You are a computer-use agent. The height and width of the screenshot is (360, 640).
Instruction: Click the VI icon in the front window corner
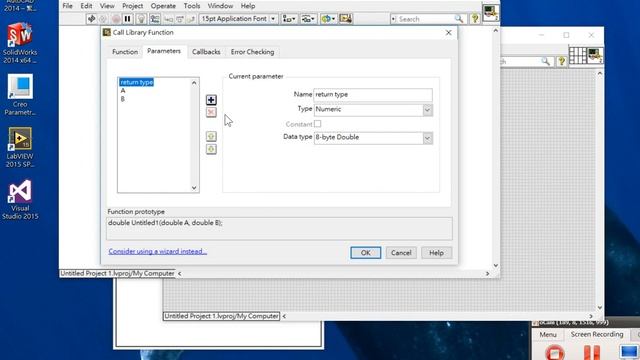click(491, 12)
